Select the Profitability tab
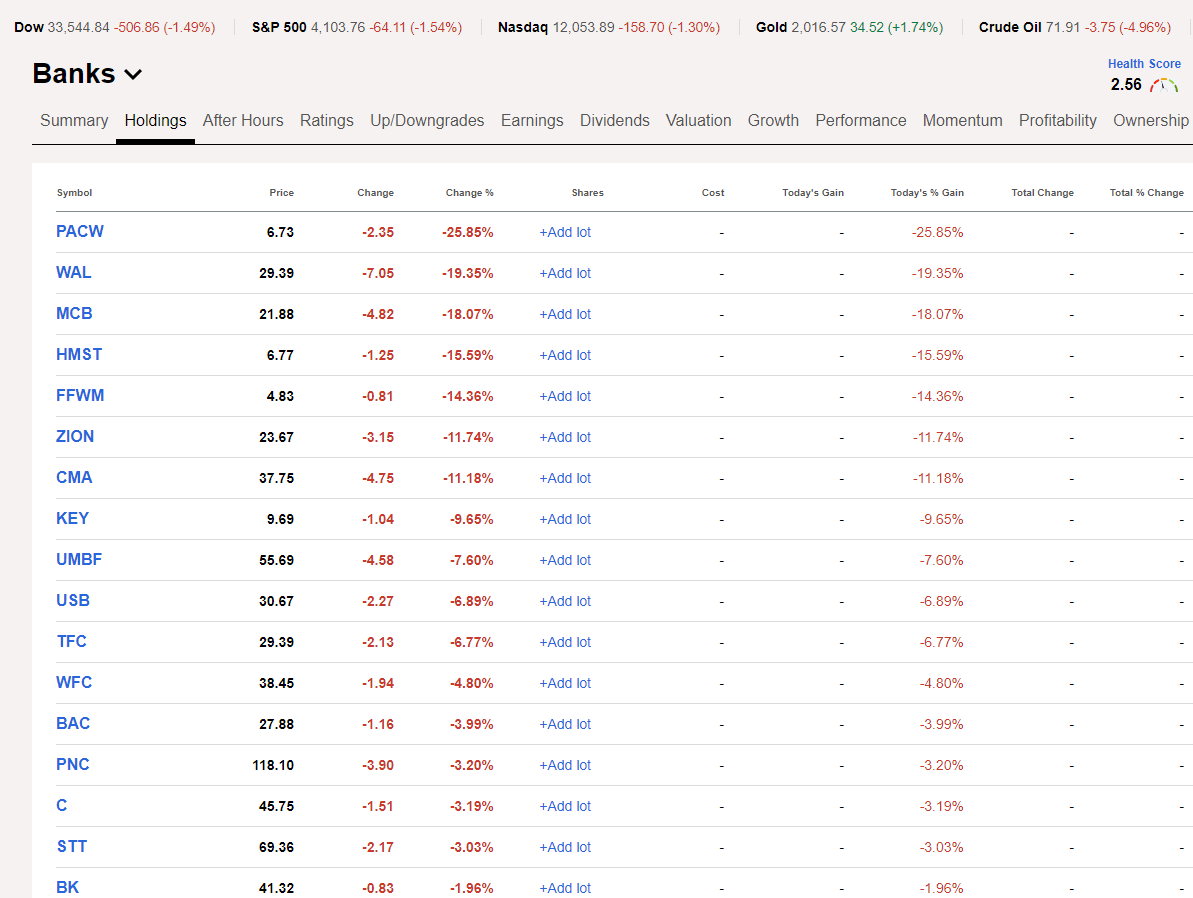1193x898 pixels. click(x=1058, y=120)
